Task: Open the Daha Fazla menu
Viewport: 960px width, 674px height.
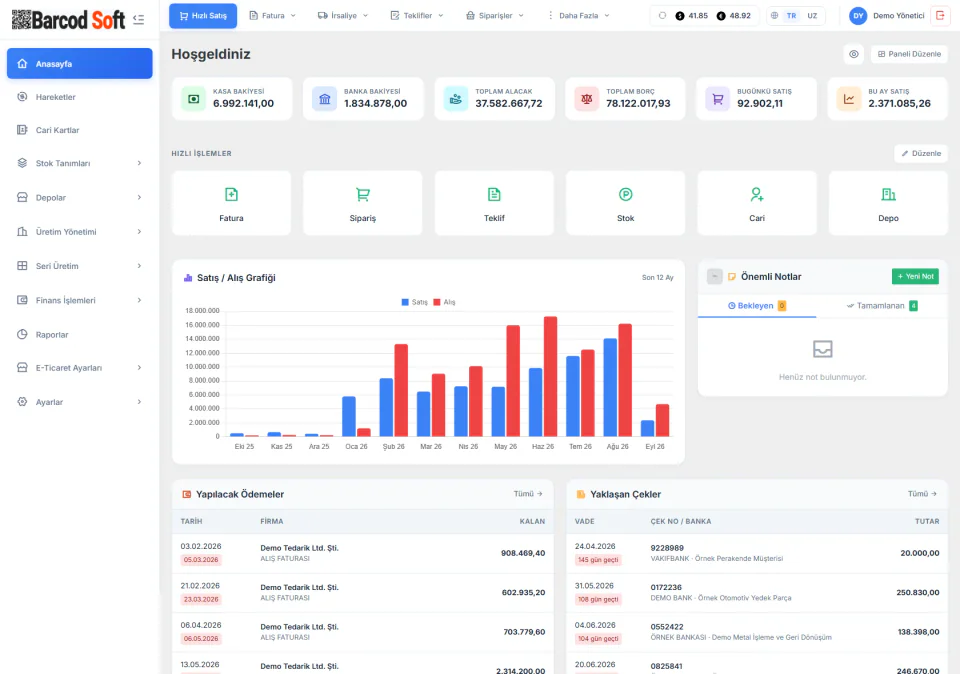Action: click(x=578, y=16)
